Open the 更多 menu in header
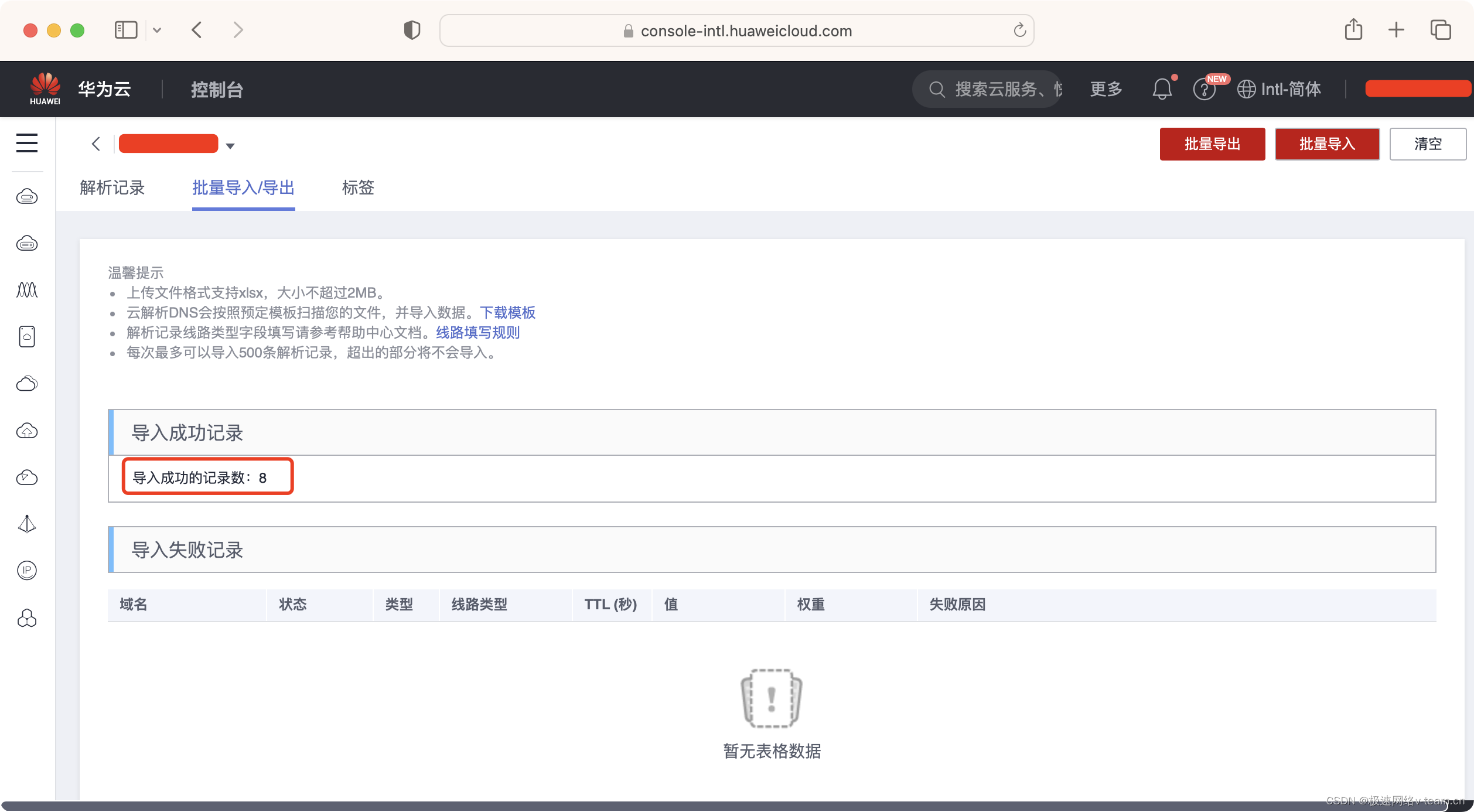 point(1105,89)
